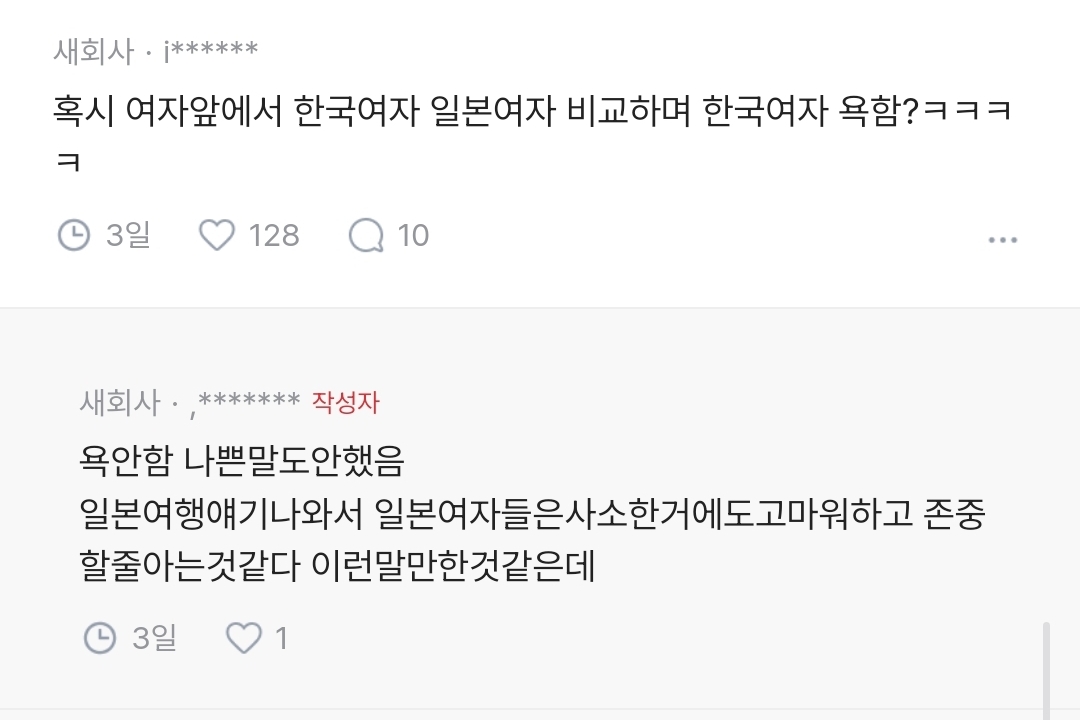Image resolution: width=1080 pixels, height=720 pixels.
Task: Open the profile of user ,*******
Action: pos(249,403)
